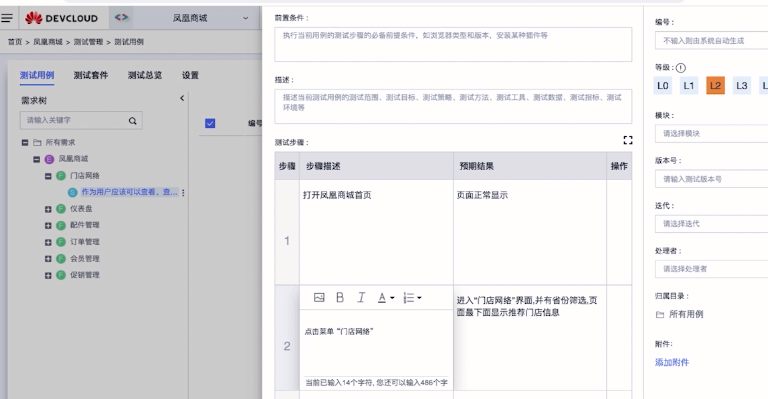
Task: Collapse the 需求树 panel arrow
Action: [182, 98]
